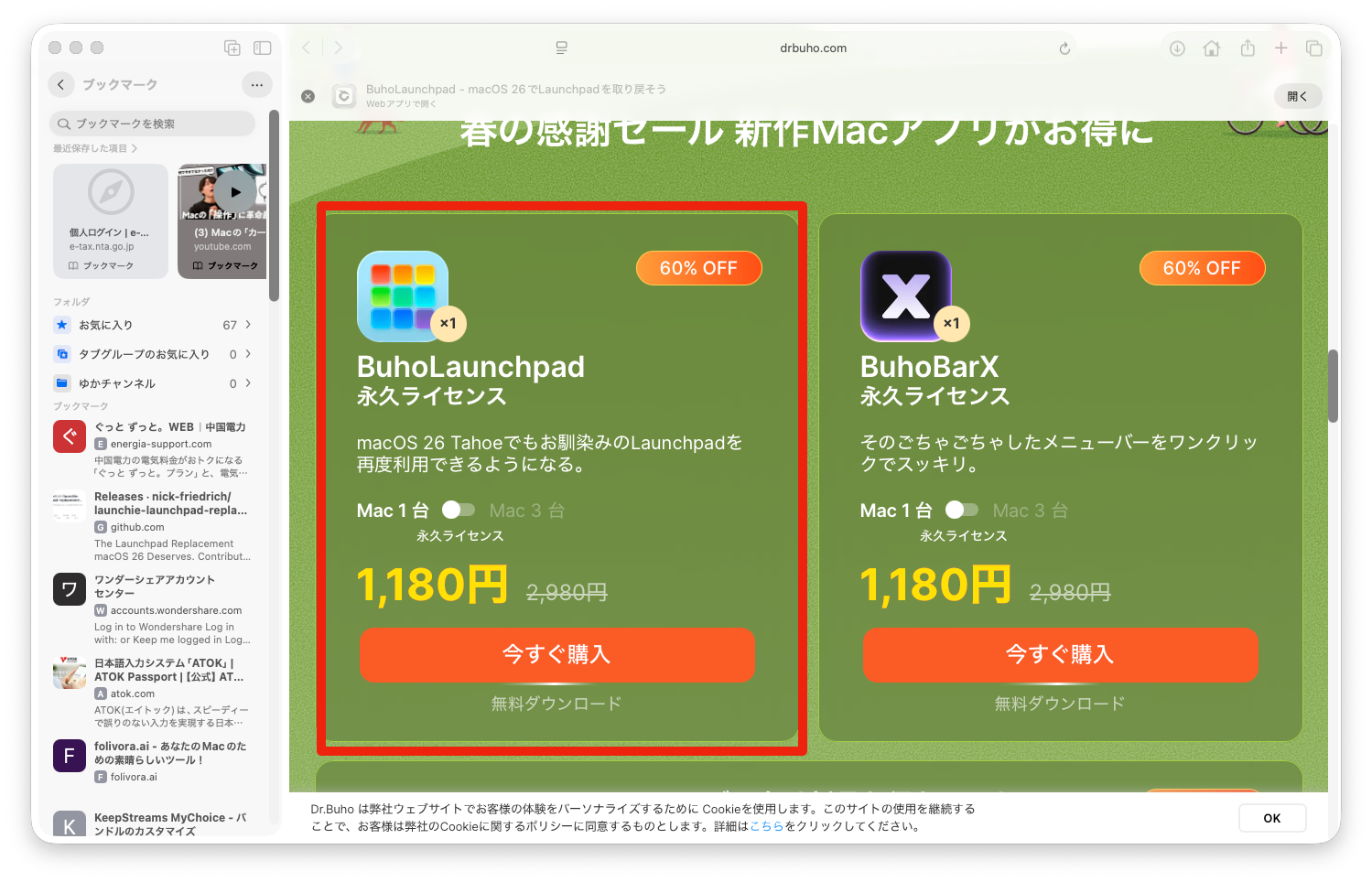The image size is (1372, 882).
Task: Go back from ブックマーク sidebar panel
Action: (61, 85)
